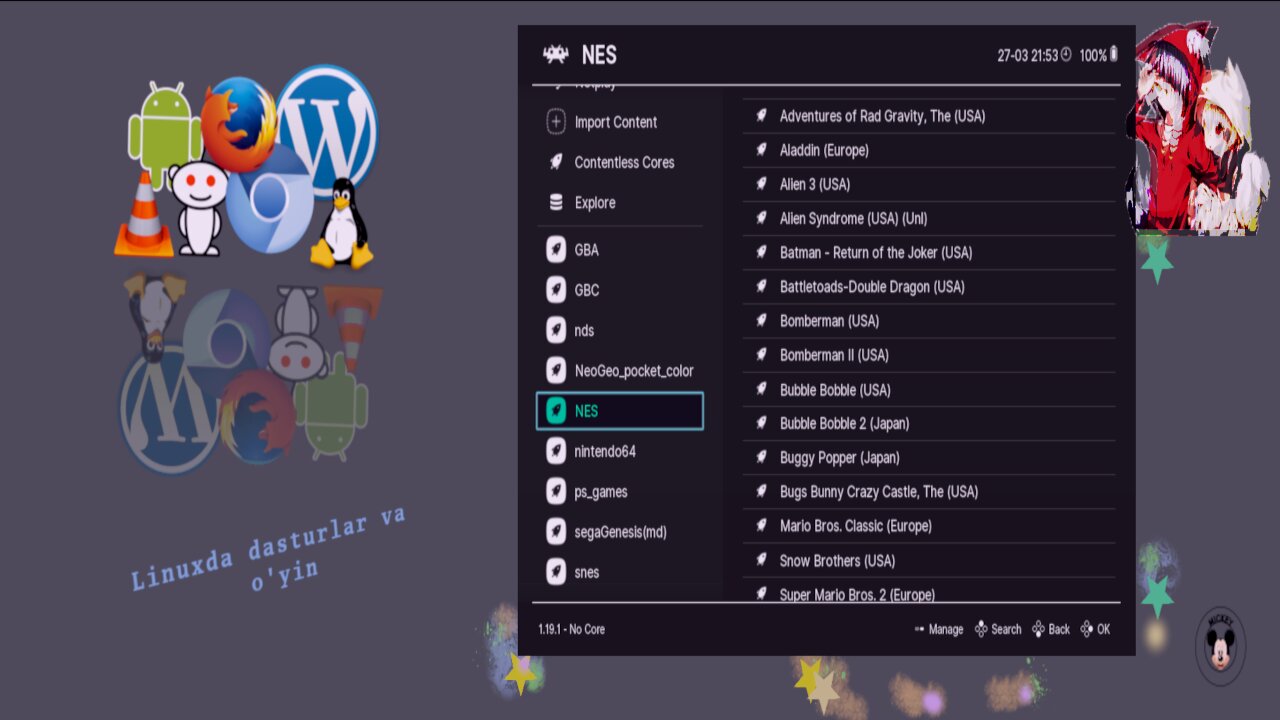Click the snes playlist icon
1280x720 pixels.
coord(556,571)
